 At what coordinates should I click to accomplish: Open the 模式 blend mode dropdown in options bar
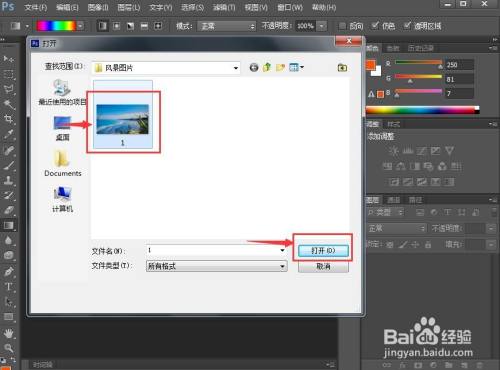coord(227,26)
